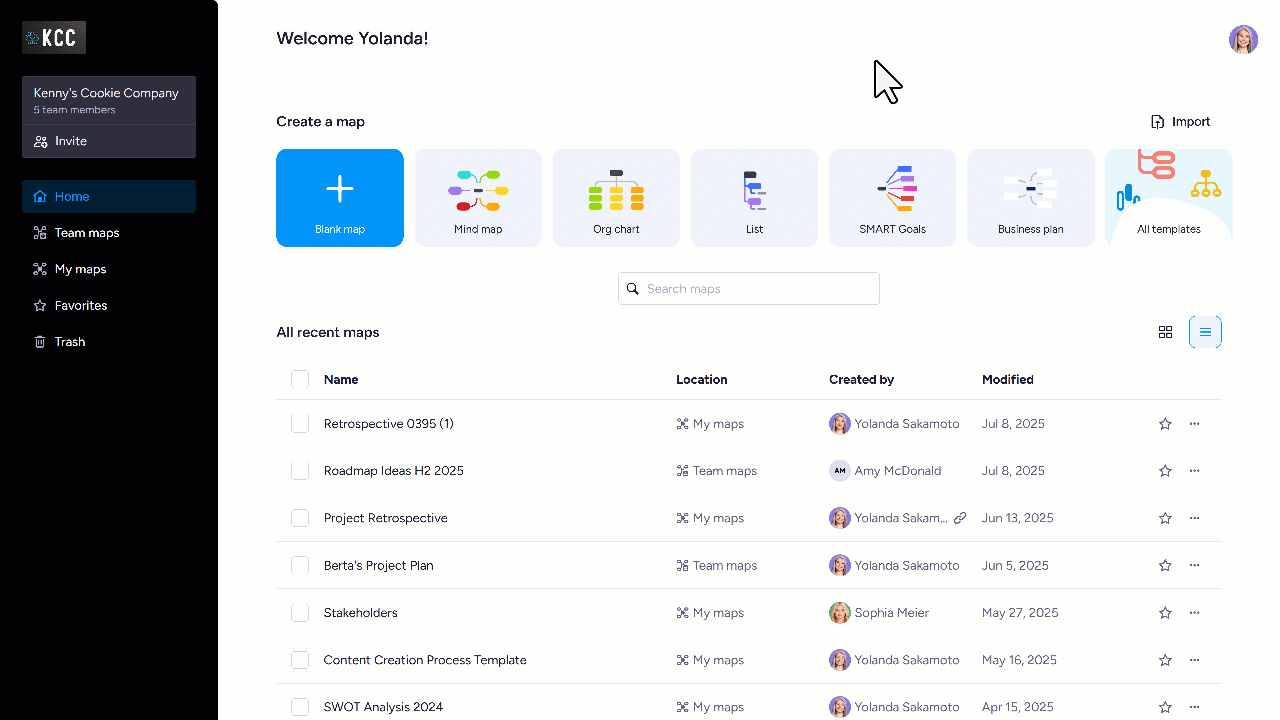Click the Jun 13, 2025 modified date

tap(1018, 518)
